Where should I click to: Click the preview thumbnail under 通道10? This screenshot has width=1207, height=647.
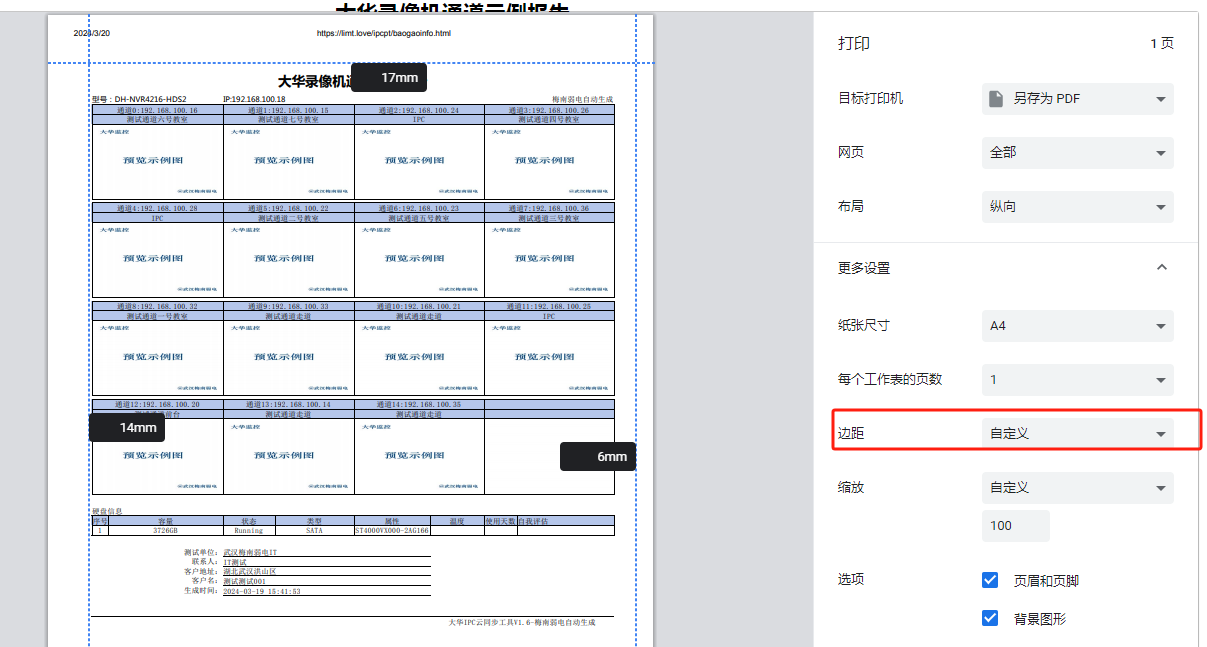(419, 357)
